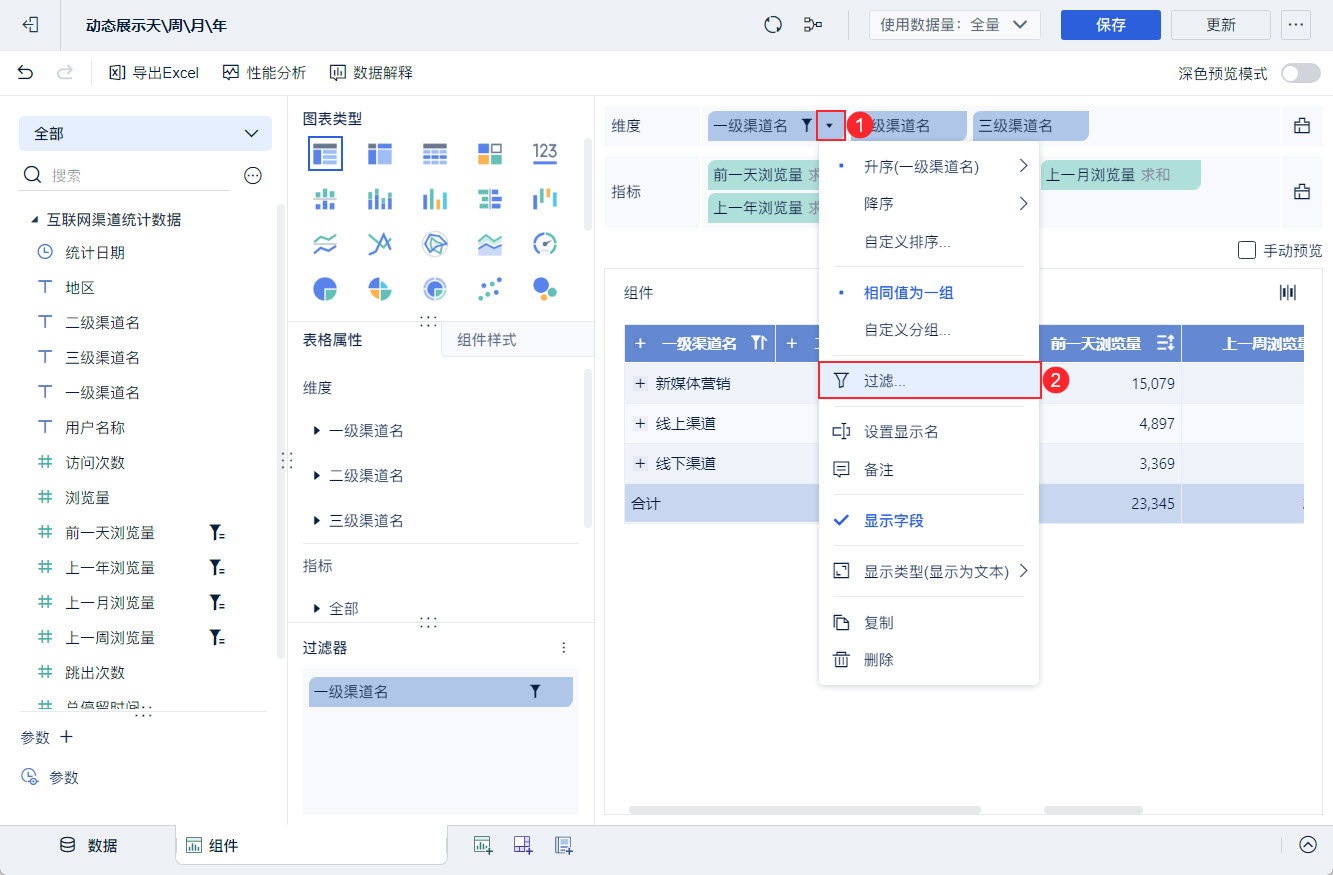Toggle the 深色预览模式 switch
1333x875 pixels.
(x=1300, y=73)
